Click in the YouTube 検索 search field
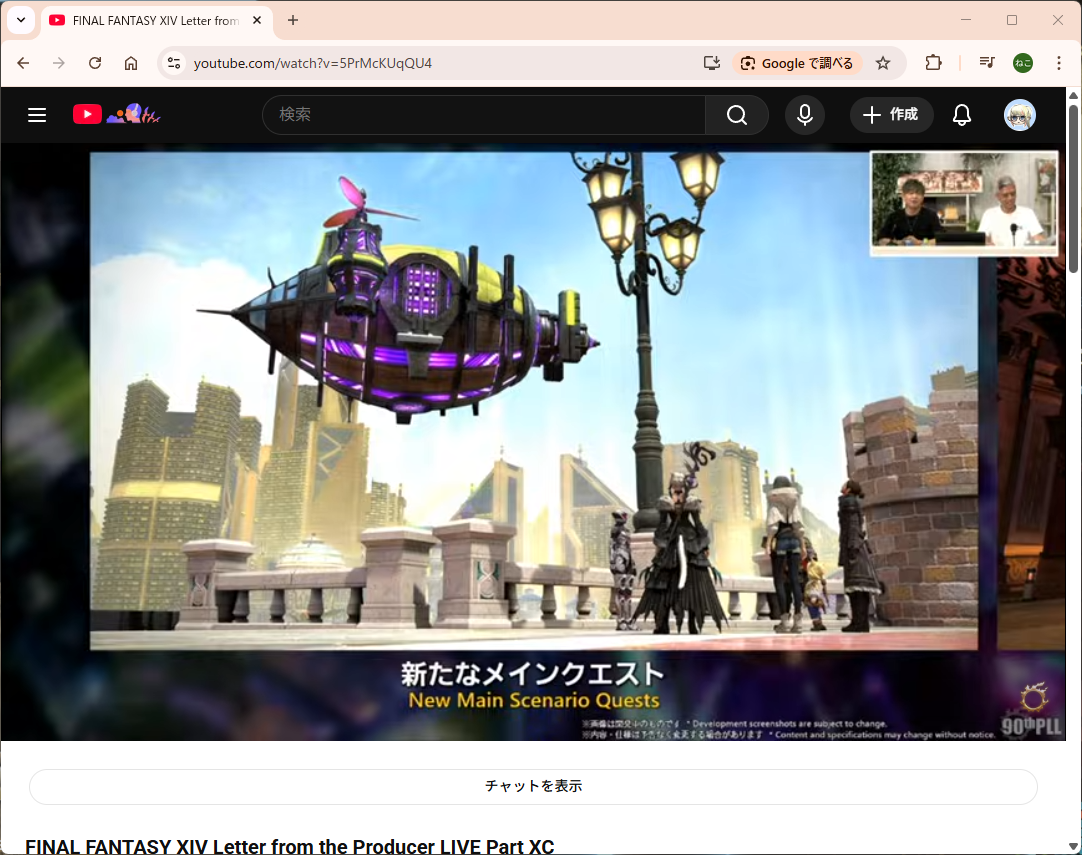This screenshot has height=855, width=1082. tap(485, 115)
